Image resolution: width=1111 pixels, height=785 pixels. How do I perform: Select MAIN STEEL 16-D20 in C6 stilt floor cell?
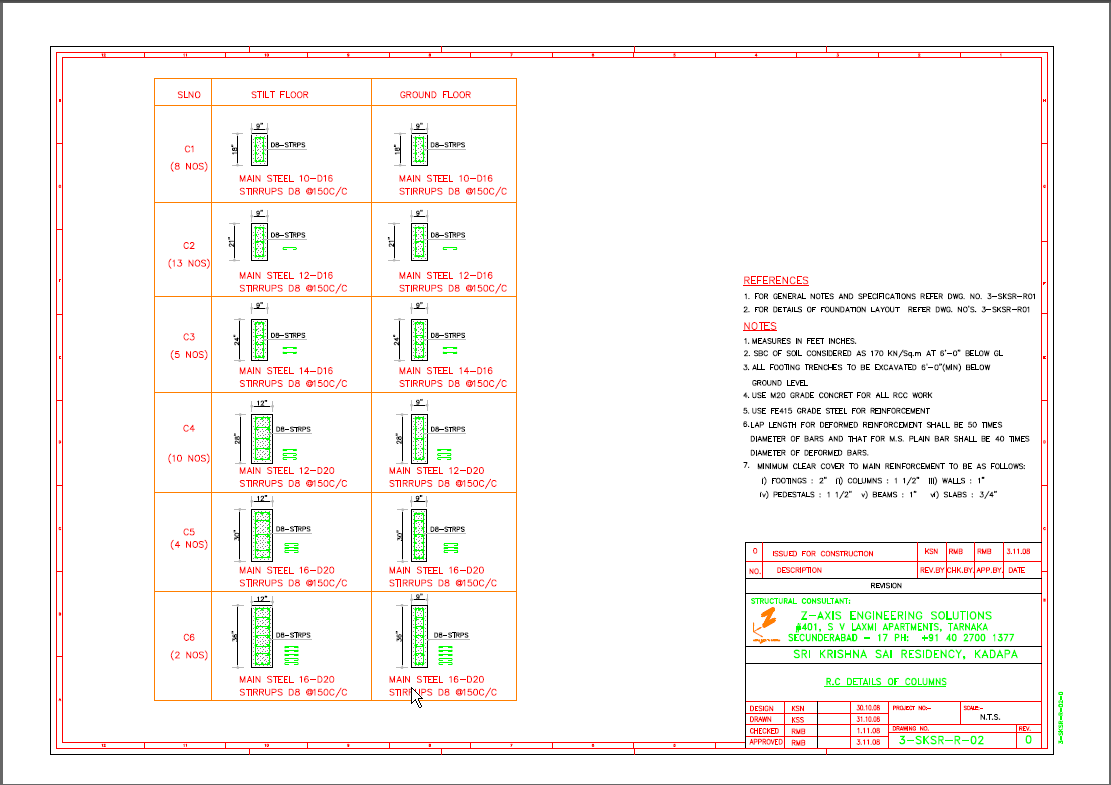[x=287, y=679]
